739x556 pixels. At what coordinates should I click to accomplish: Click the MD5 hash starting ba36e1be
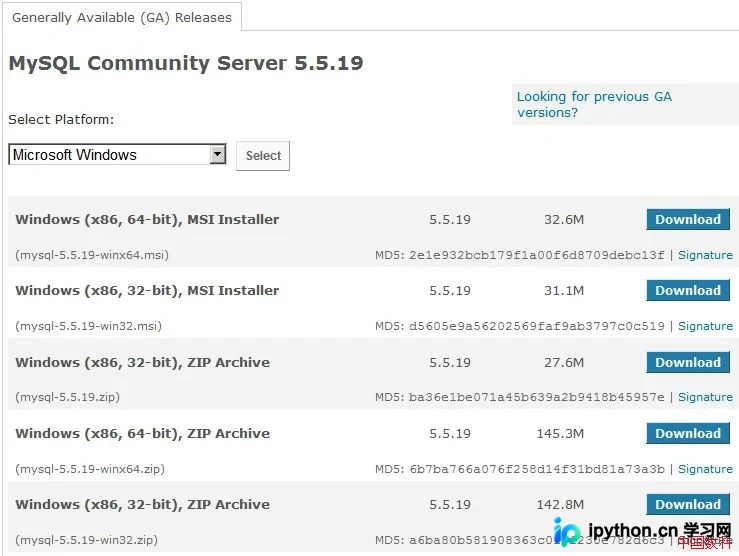click(536, 397)
